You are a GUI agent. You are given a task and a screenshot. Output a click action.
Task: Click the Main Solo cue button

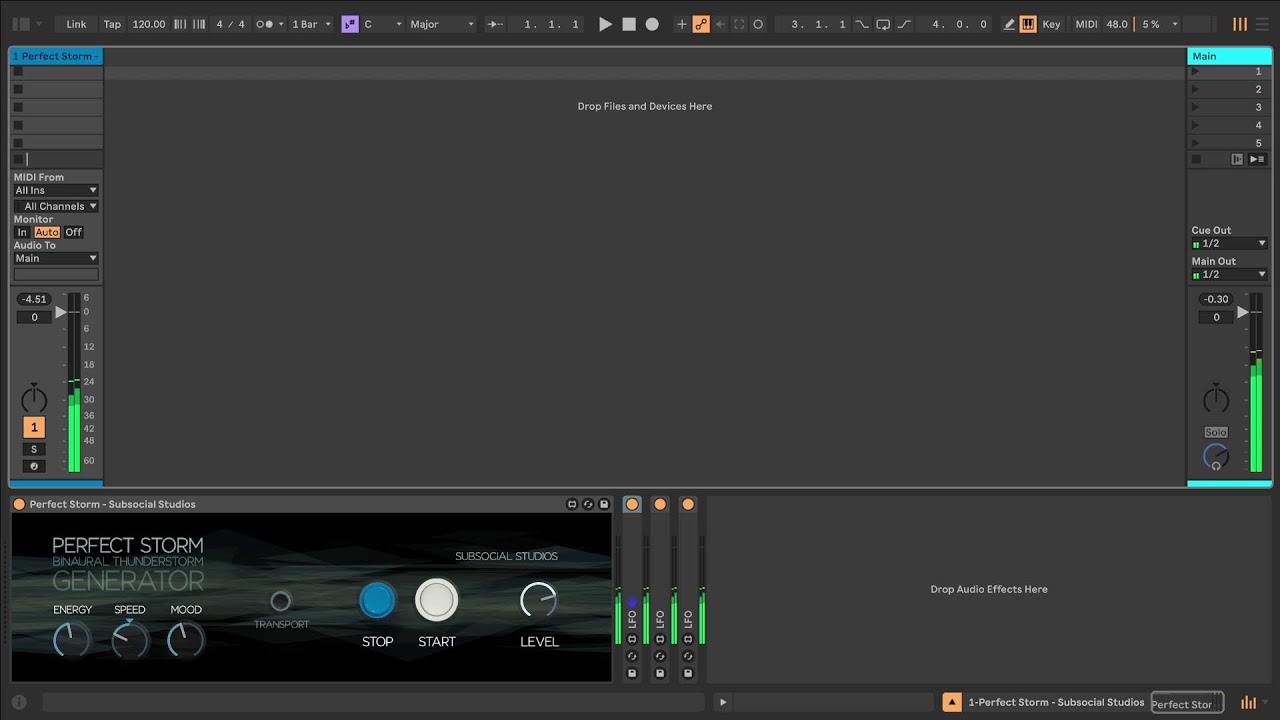coord(1216,432)
